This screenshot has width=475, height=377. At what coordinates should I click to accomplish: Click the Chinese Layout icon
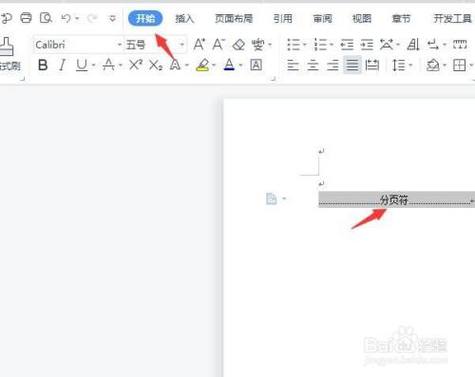pos(387,44)
